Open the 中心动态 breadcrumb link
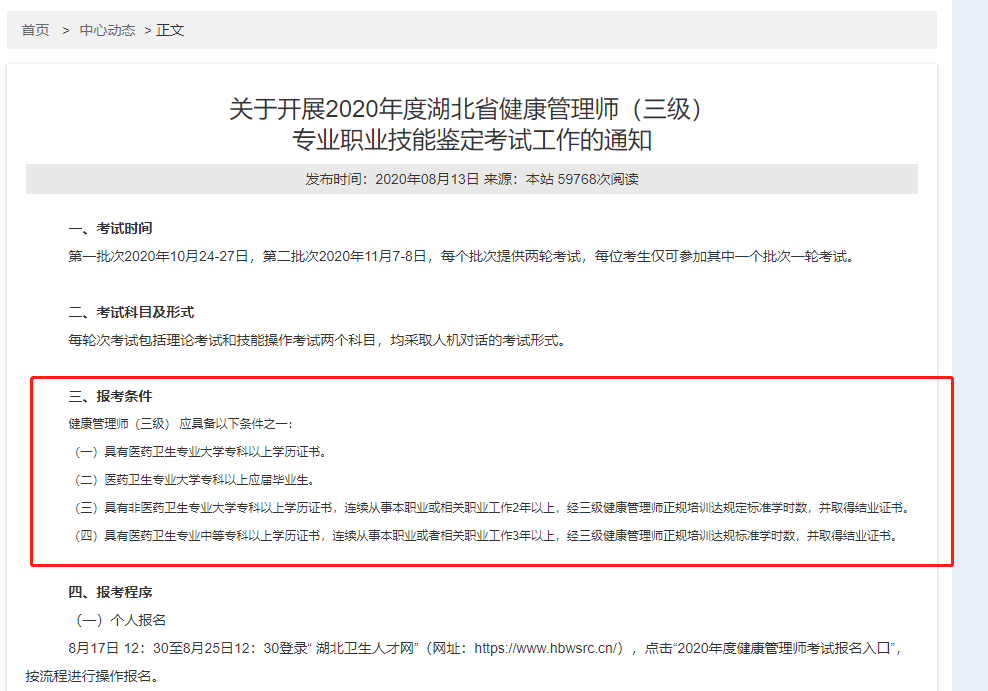Image resolution: width=988 pixels, height=691 pixels. coord(107,30)
